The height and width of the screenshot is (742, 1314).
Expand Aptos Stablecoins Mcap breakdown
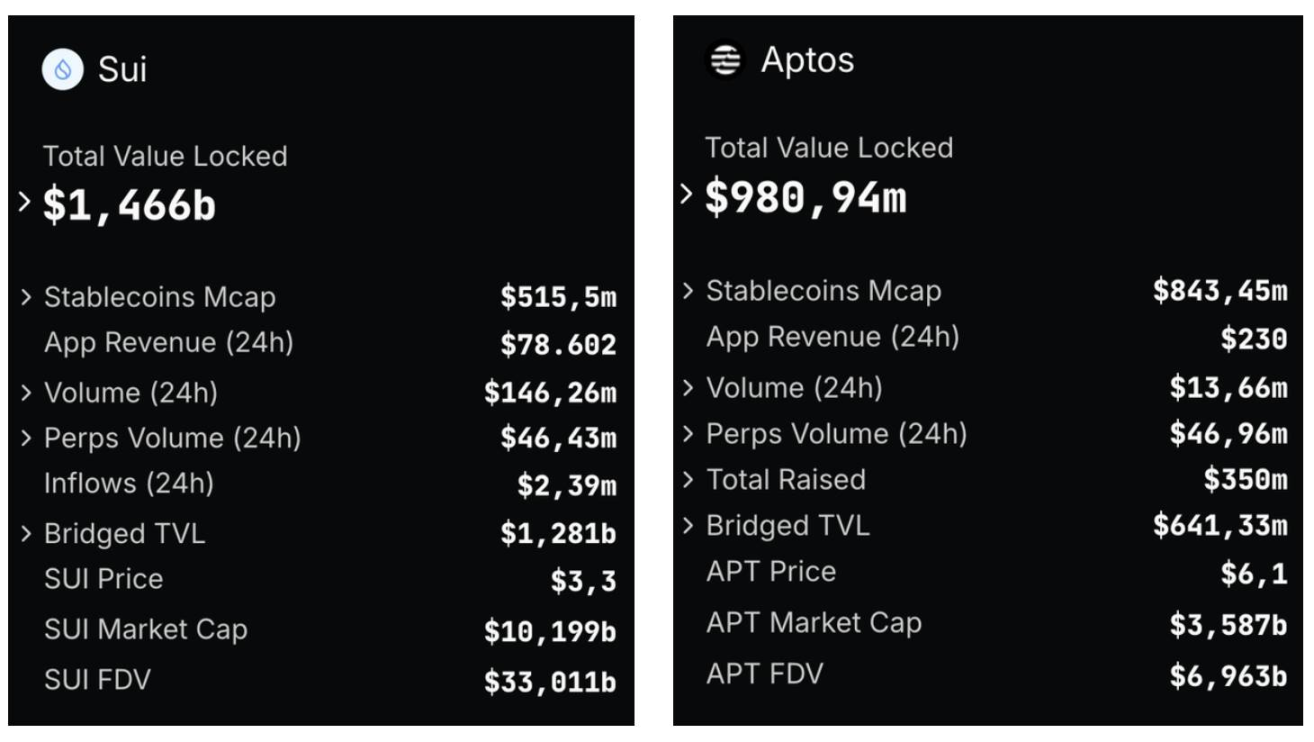(x=688, y=291)
